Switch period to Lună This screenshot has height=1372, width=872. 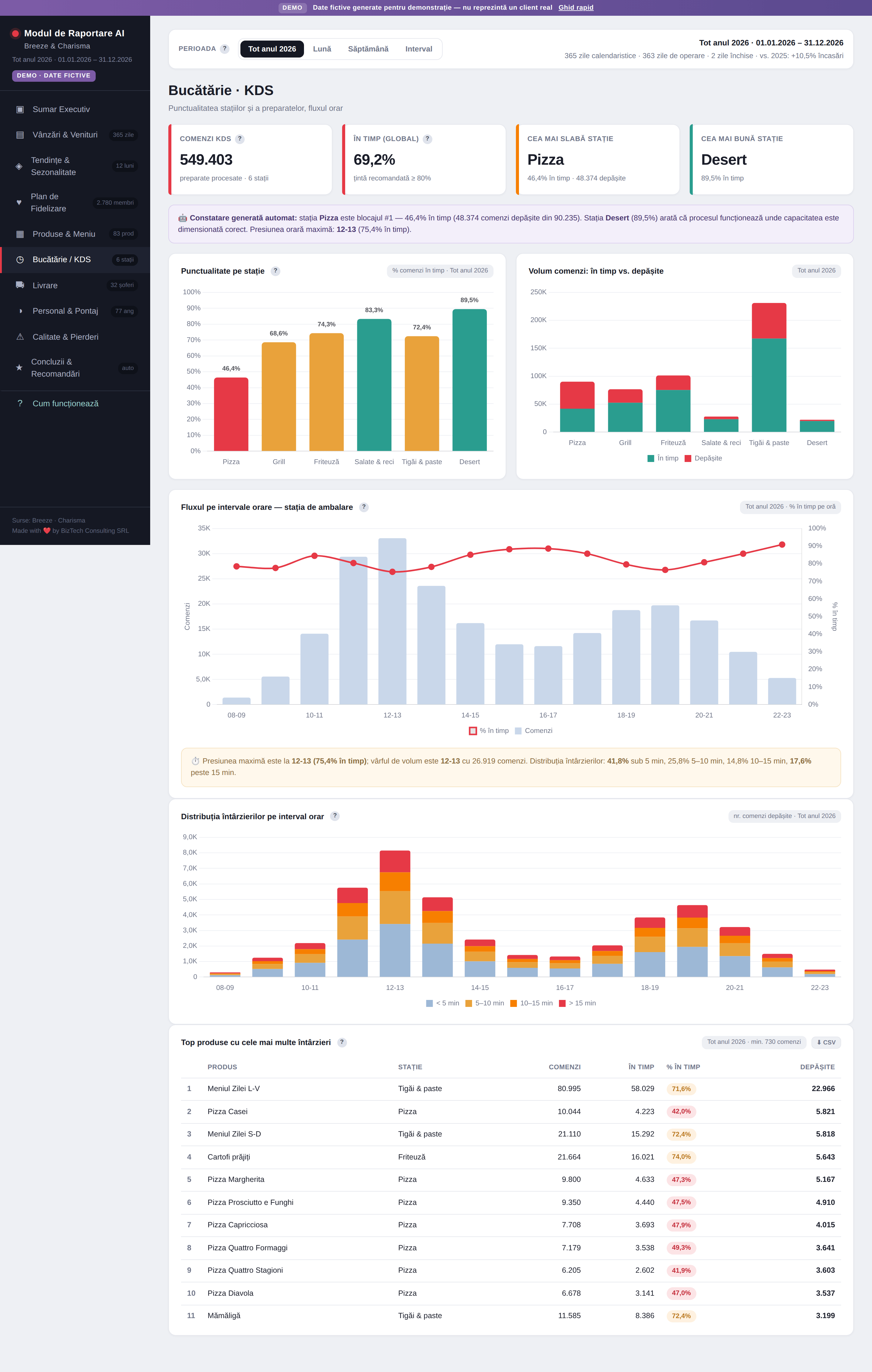pos(322,49)
